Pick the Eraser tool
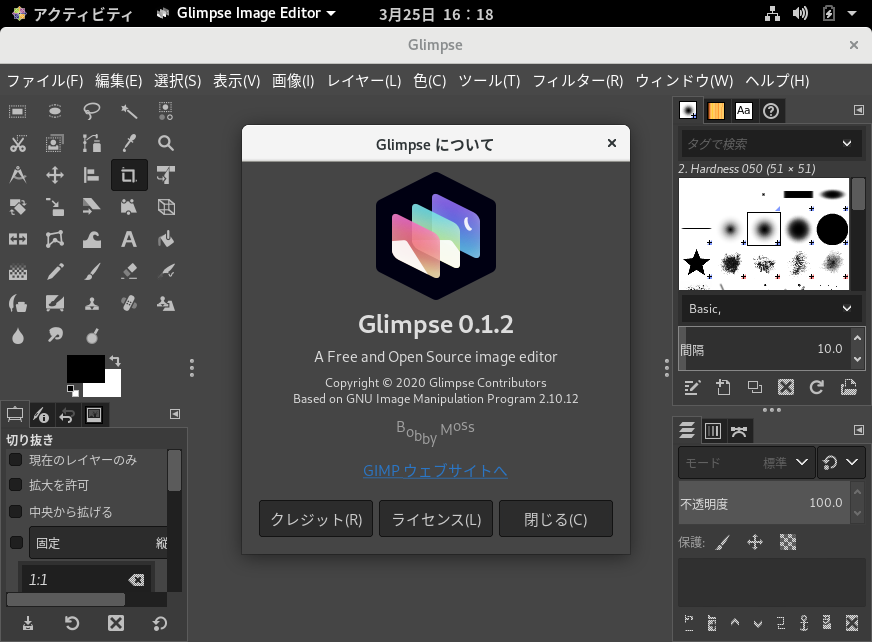872x642 pixels. (128, 270)
